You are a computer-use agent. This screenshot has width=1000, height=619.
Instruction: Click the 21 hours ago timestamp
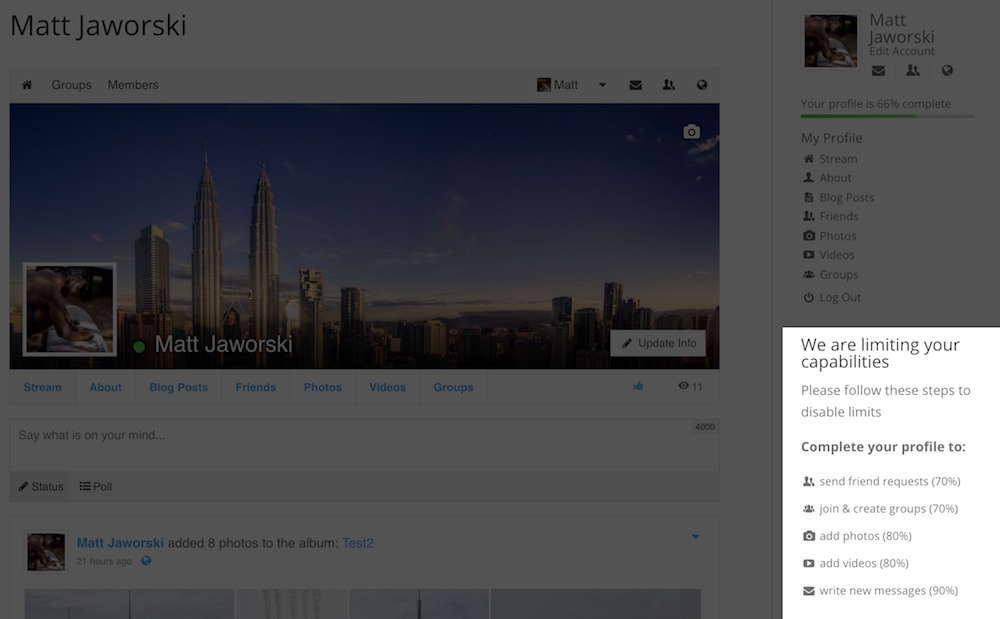click(x=104, y=561)
